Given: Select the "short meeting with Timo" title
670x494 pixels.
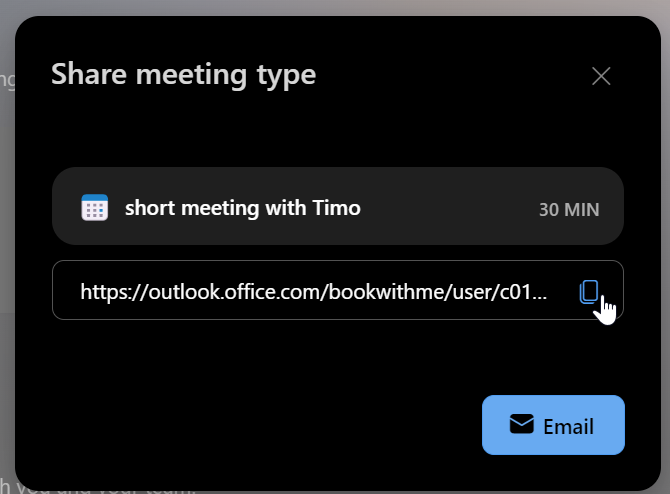Looking at the screenshot, I should [x=242, y=208].
